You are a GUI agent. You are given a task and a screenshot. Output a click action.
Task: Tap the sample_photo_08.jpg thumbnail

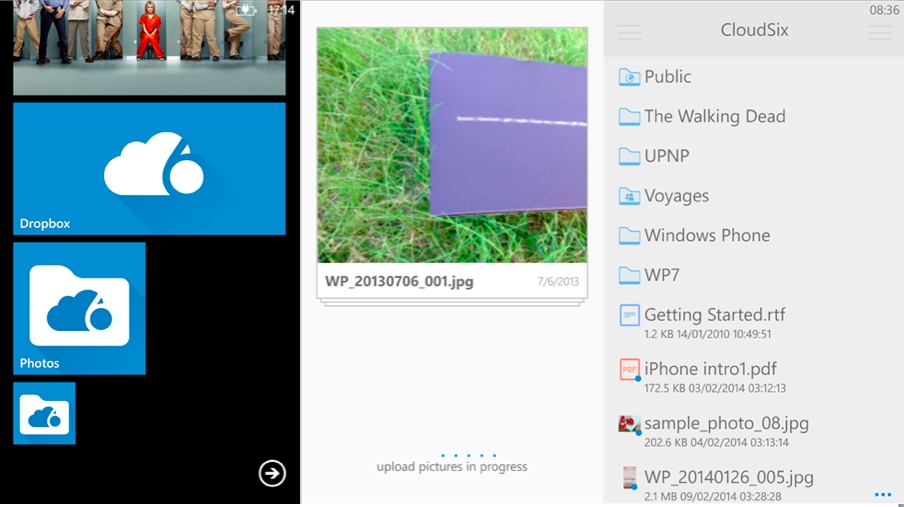(629, 424)
